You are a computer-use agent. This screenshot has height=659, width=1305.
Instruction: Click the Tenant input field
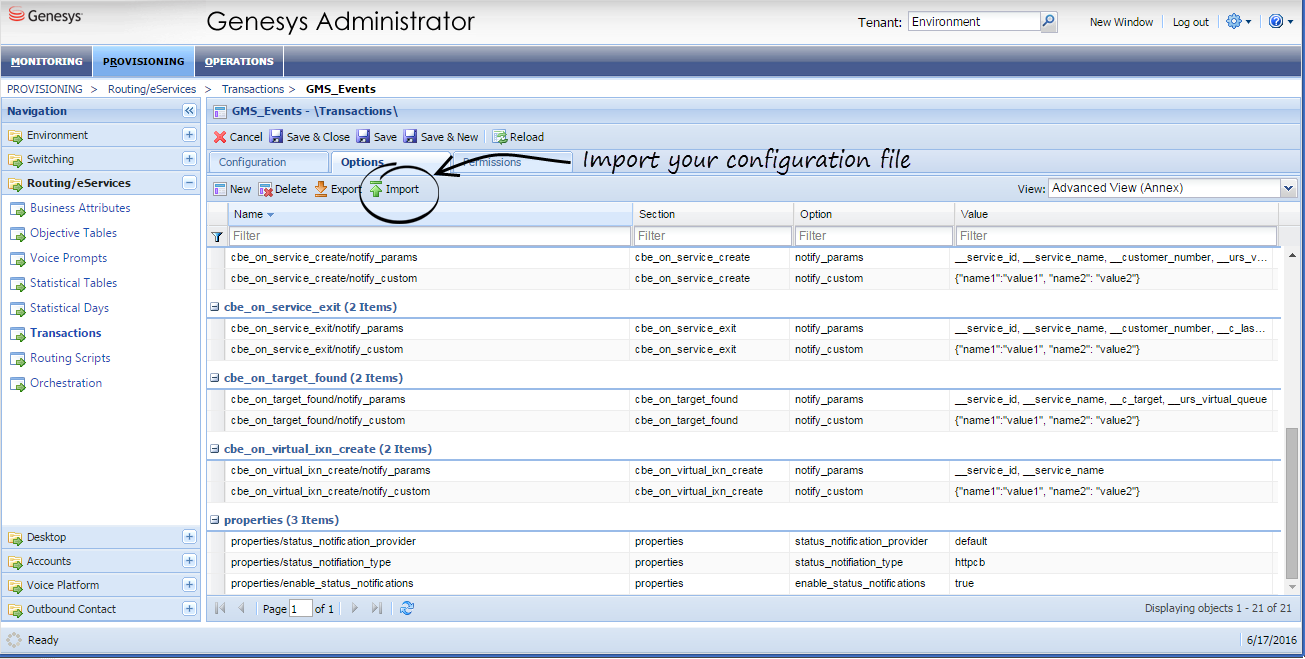(974, 22)
